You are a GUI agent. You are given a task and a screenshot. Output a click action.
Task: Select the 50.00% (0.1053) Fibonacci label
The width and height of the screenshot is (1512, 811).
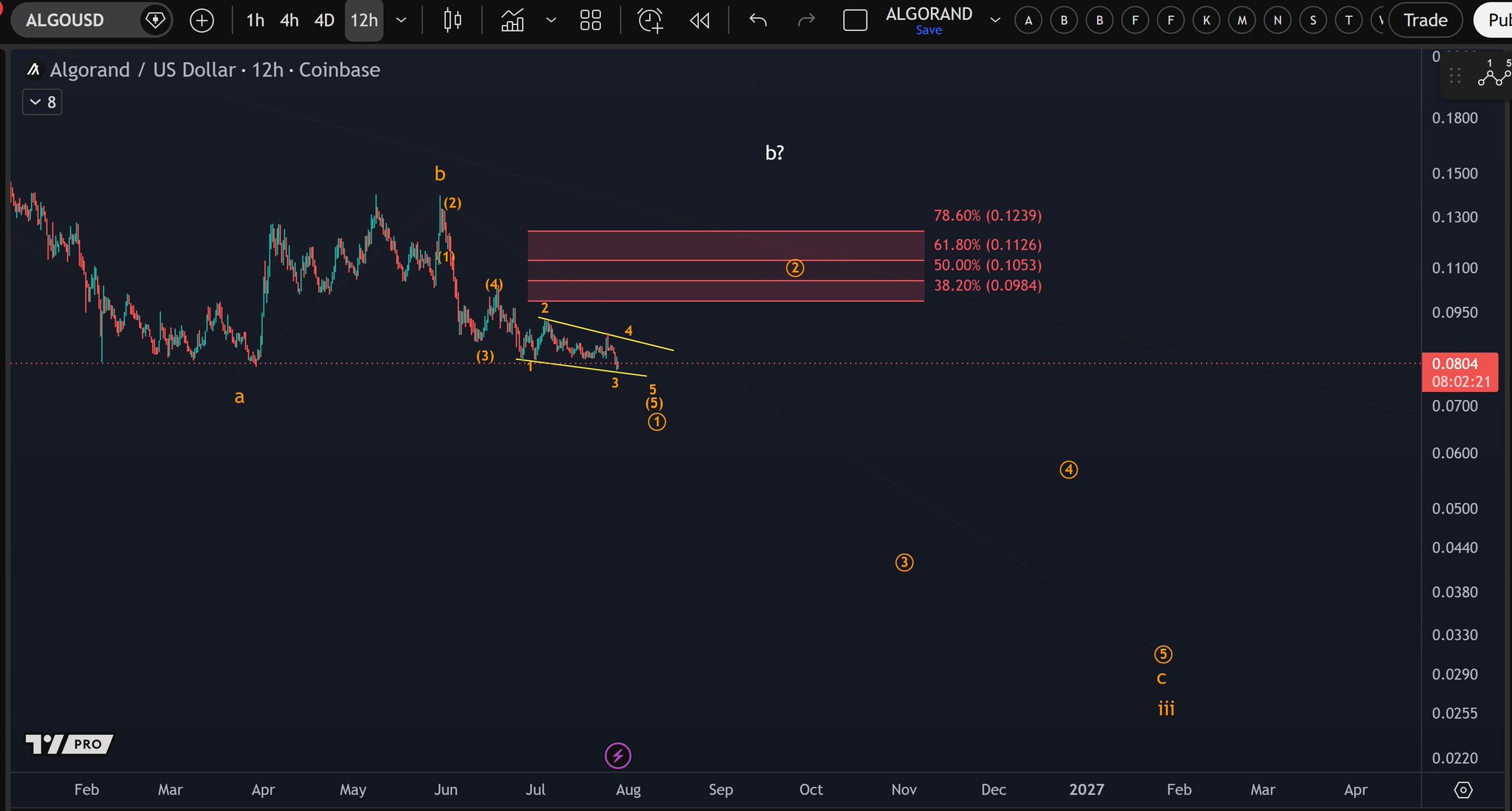988,265
